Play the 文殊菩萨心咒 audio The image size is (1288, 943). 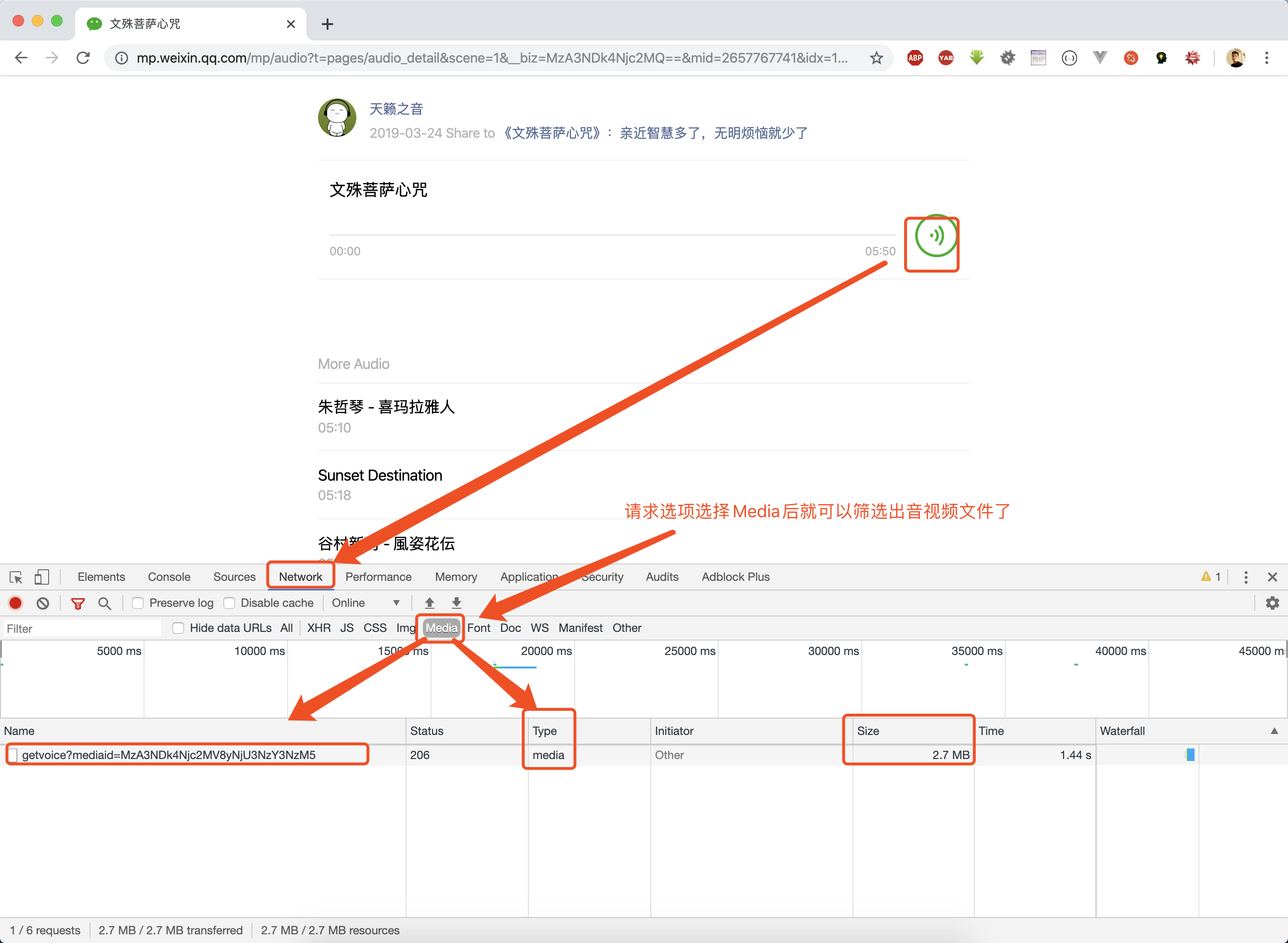pos(936,236)
